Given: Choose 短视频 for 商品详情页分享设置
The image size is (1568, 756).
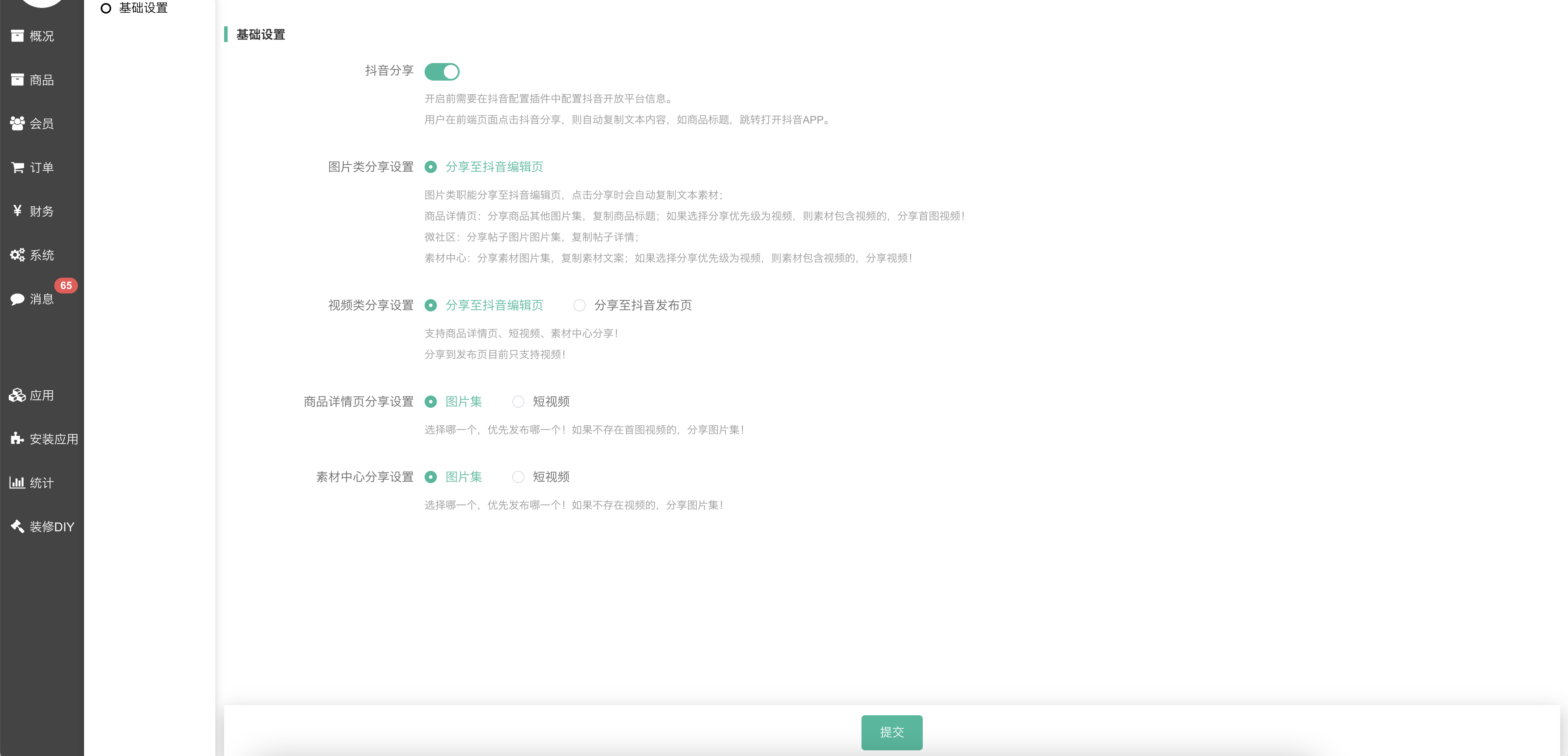Looking at the screenshot, I should pos(518,402).
